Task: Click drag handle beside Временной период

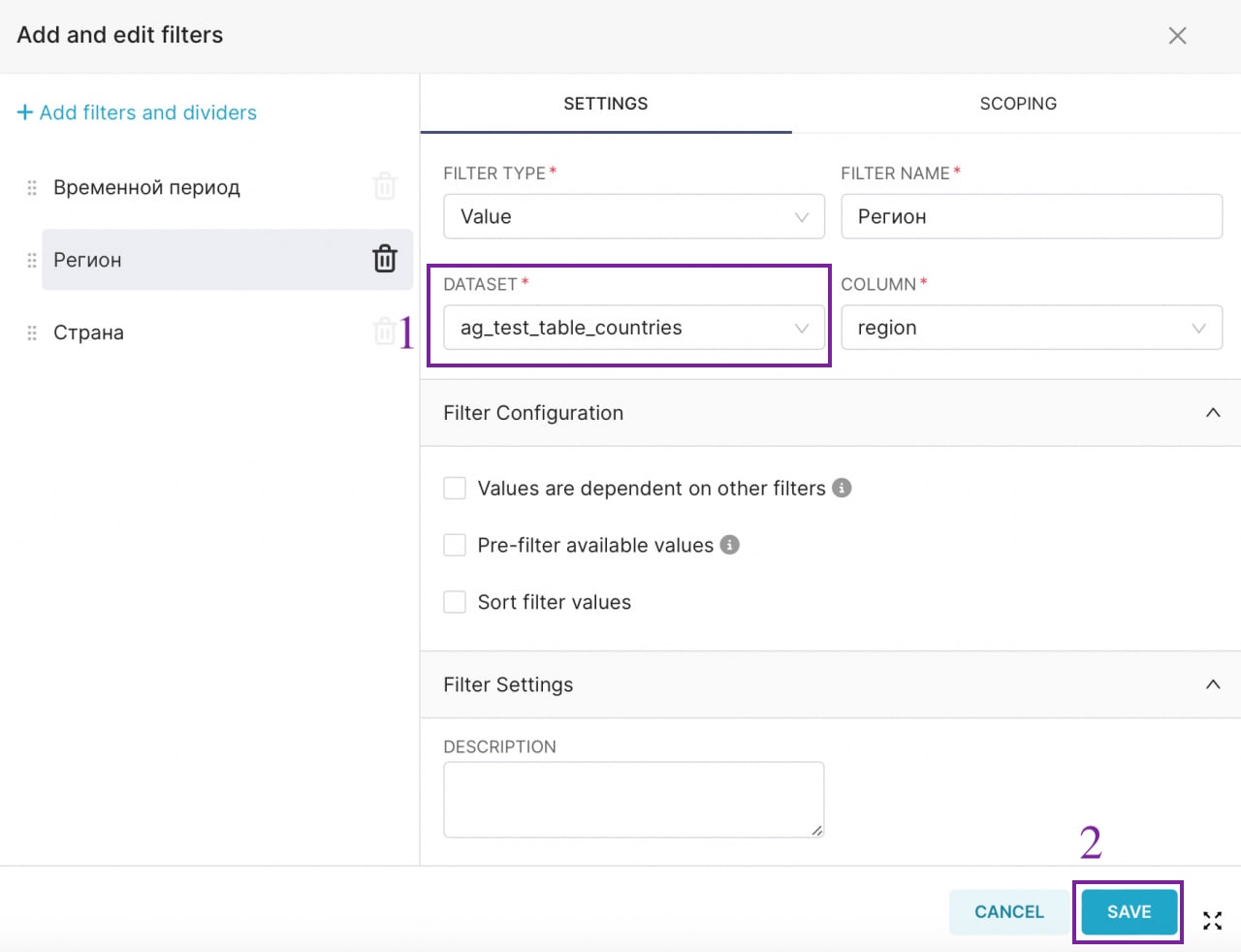Action: pyautogui.click(x=32, y=187)
